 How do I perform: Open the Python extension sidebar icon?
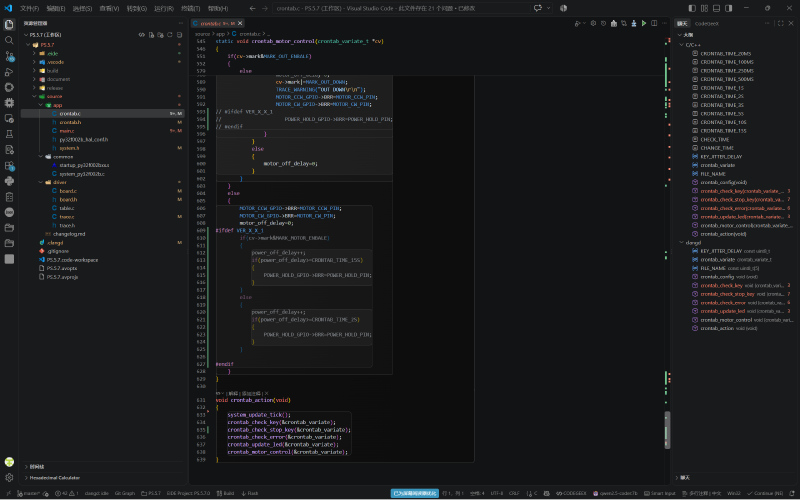tap(9, 181)
